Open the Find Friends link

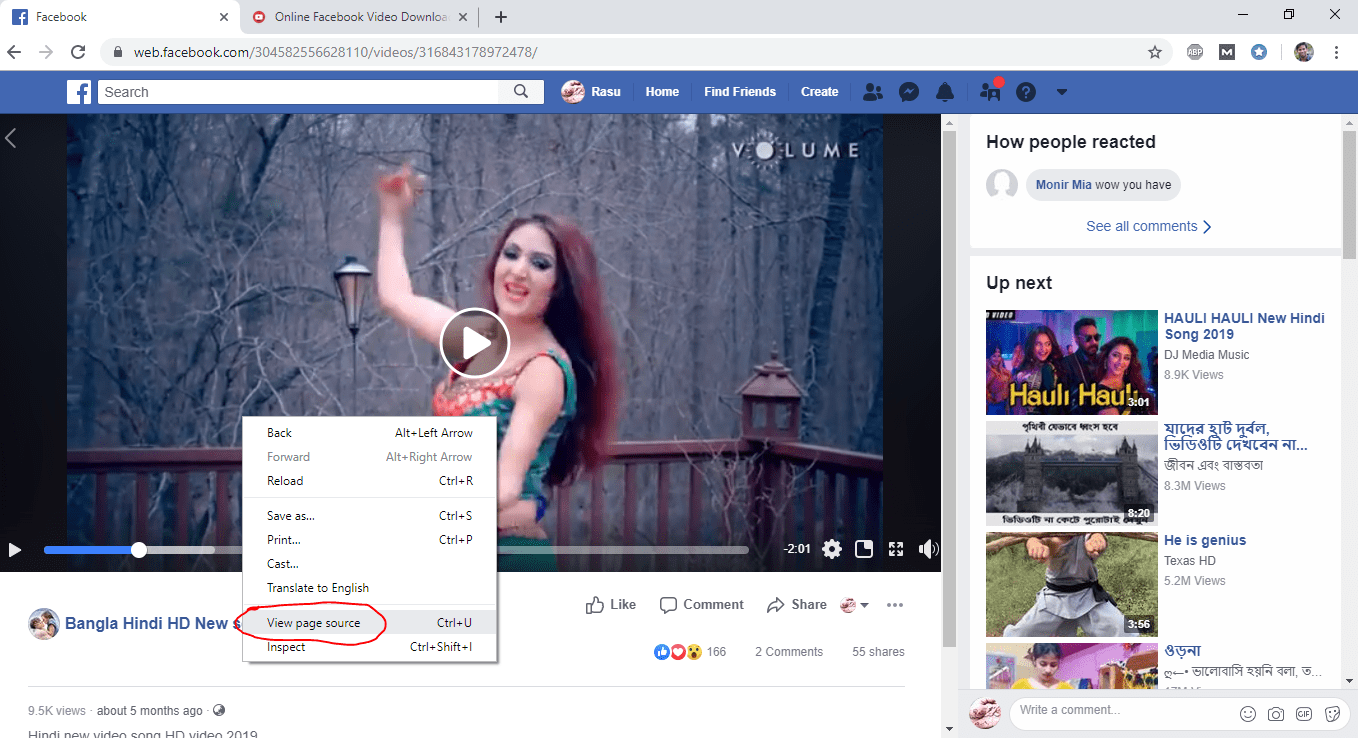point(740,91)
